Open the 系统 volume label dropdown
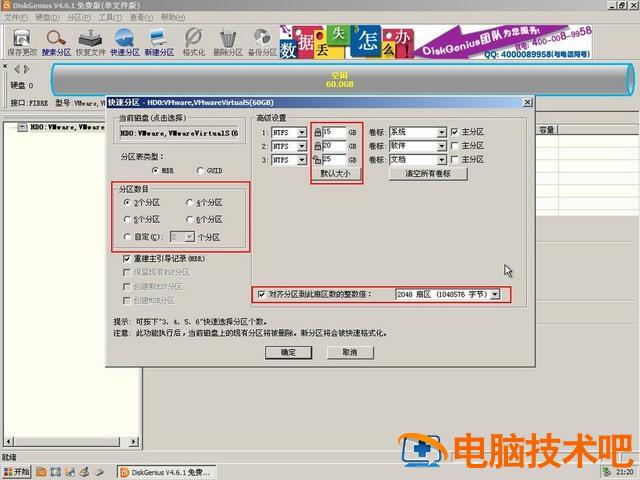Image resolution: width=640 pixels, height=480 pixels. 441,132
